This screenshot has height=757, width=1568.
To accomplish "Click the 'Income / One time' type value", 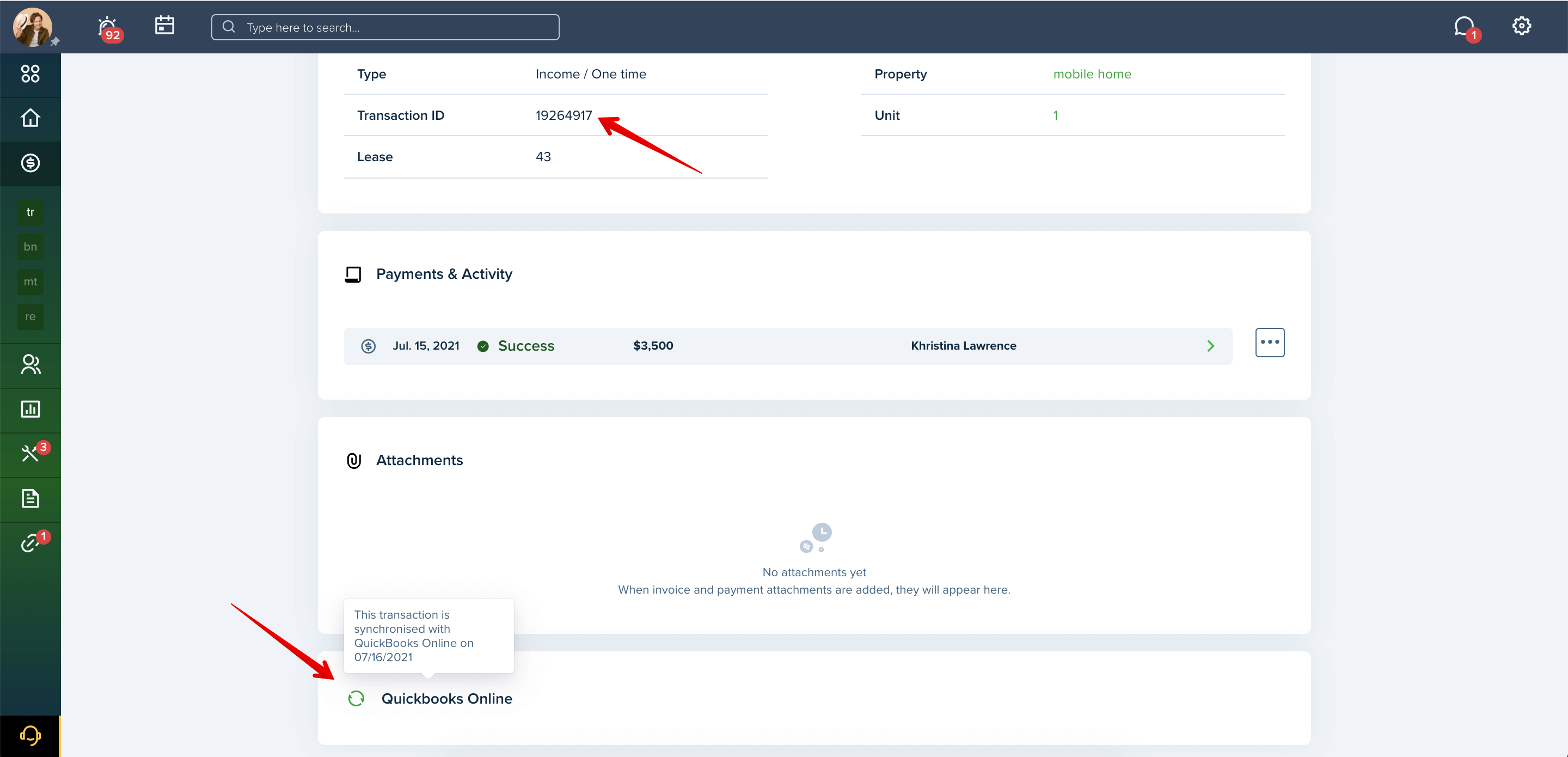I will [590, 74].
